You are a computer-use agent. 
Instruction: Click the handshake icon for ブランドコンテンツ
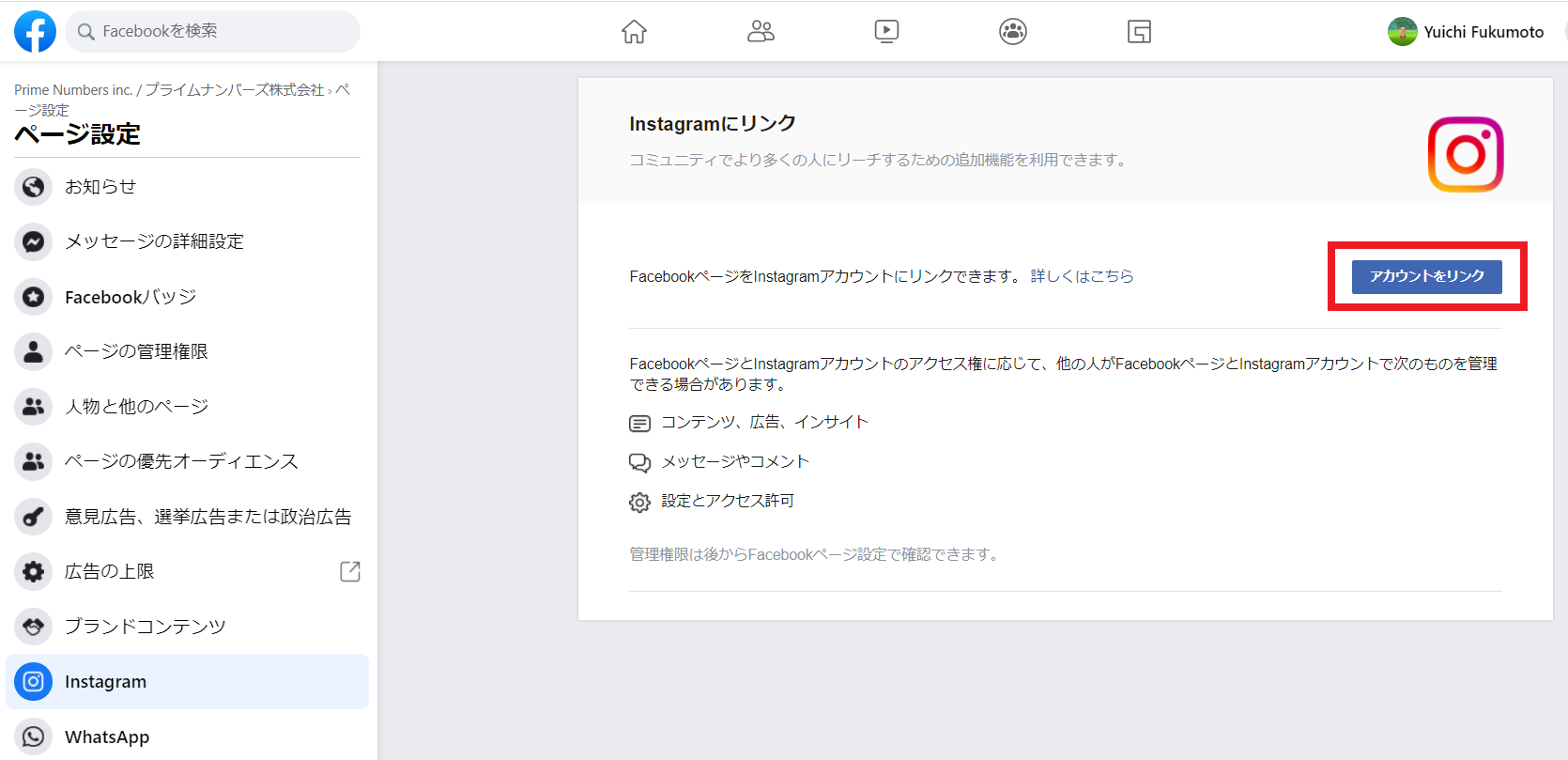point(33,627)
